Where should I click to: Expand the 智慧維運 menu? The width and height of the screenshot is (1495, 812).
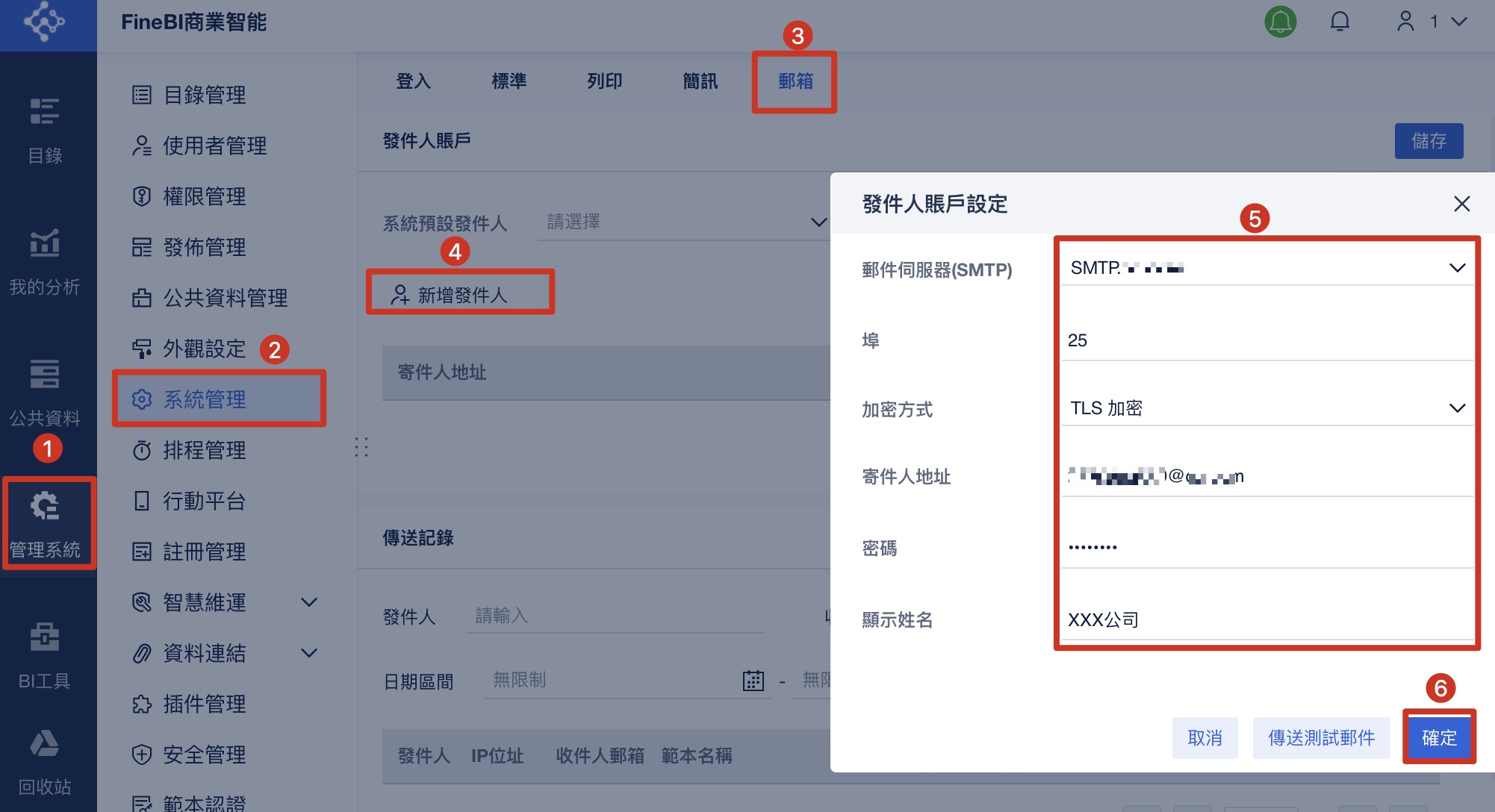308,602
